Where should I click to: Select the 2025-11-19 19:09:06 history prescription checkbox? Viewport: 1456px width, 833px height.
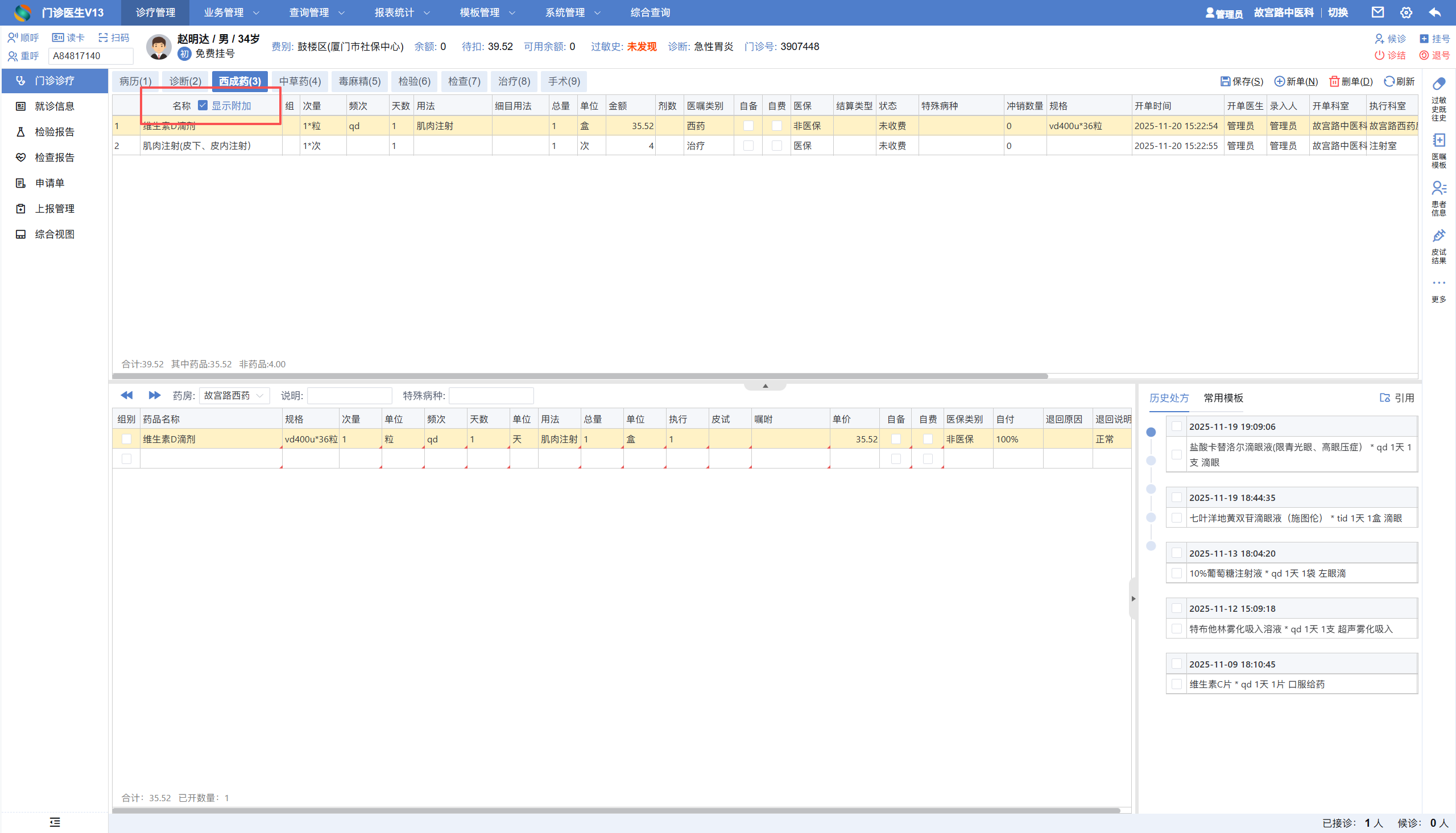[1176, 426]
